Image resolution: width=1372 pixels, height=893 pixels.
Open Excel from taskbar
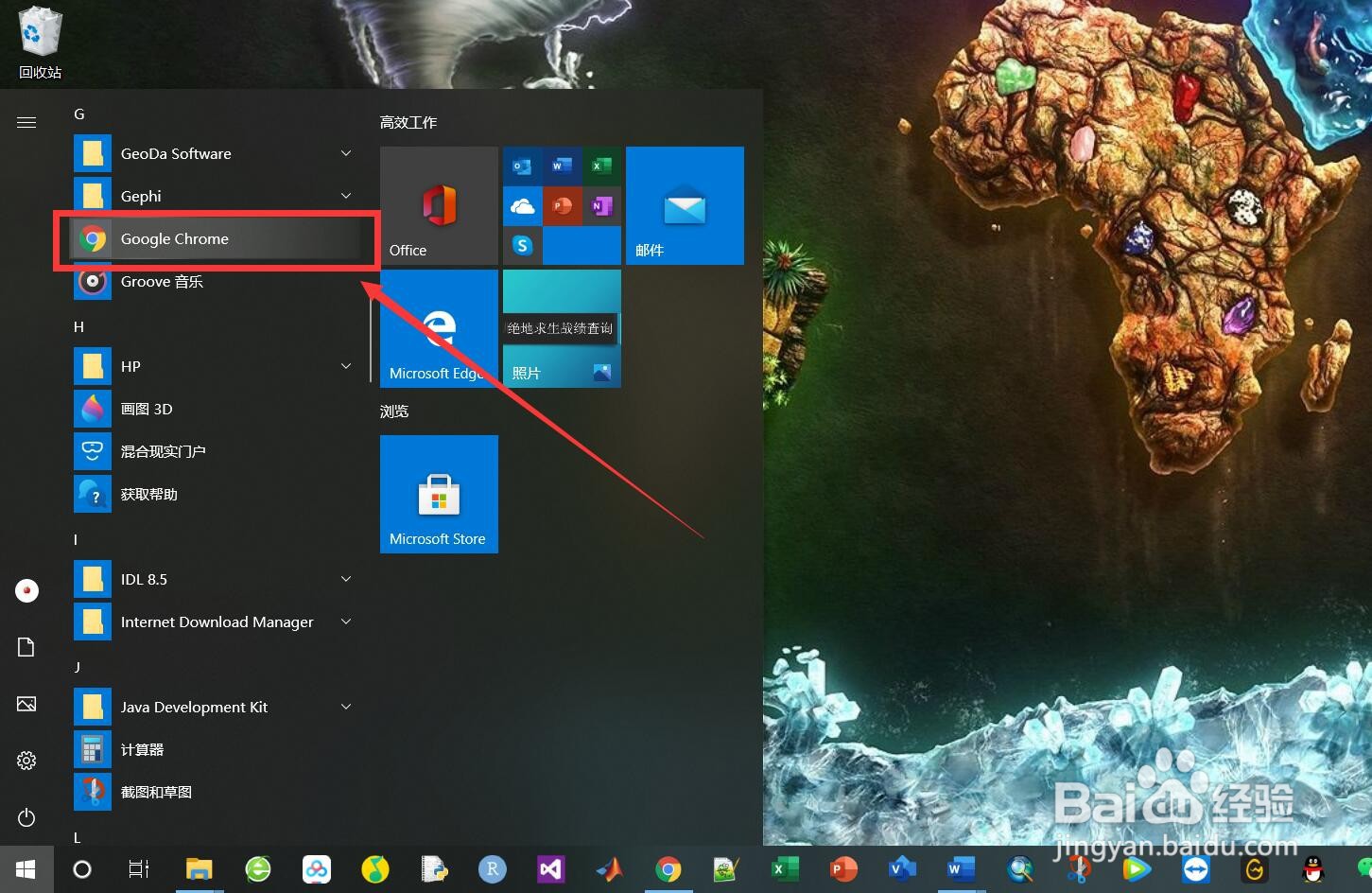pos(785,868)
